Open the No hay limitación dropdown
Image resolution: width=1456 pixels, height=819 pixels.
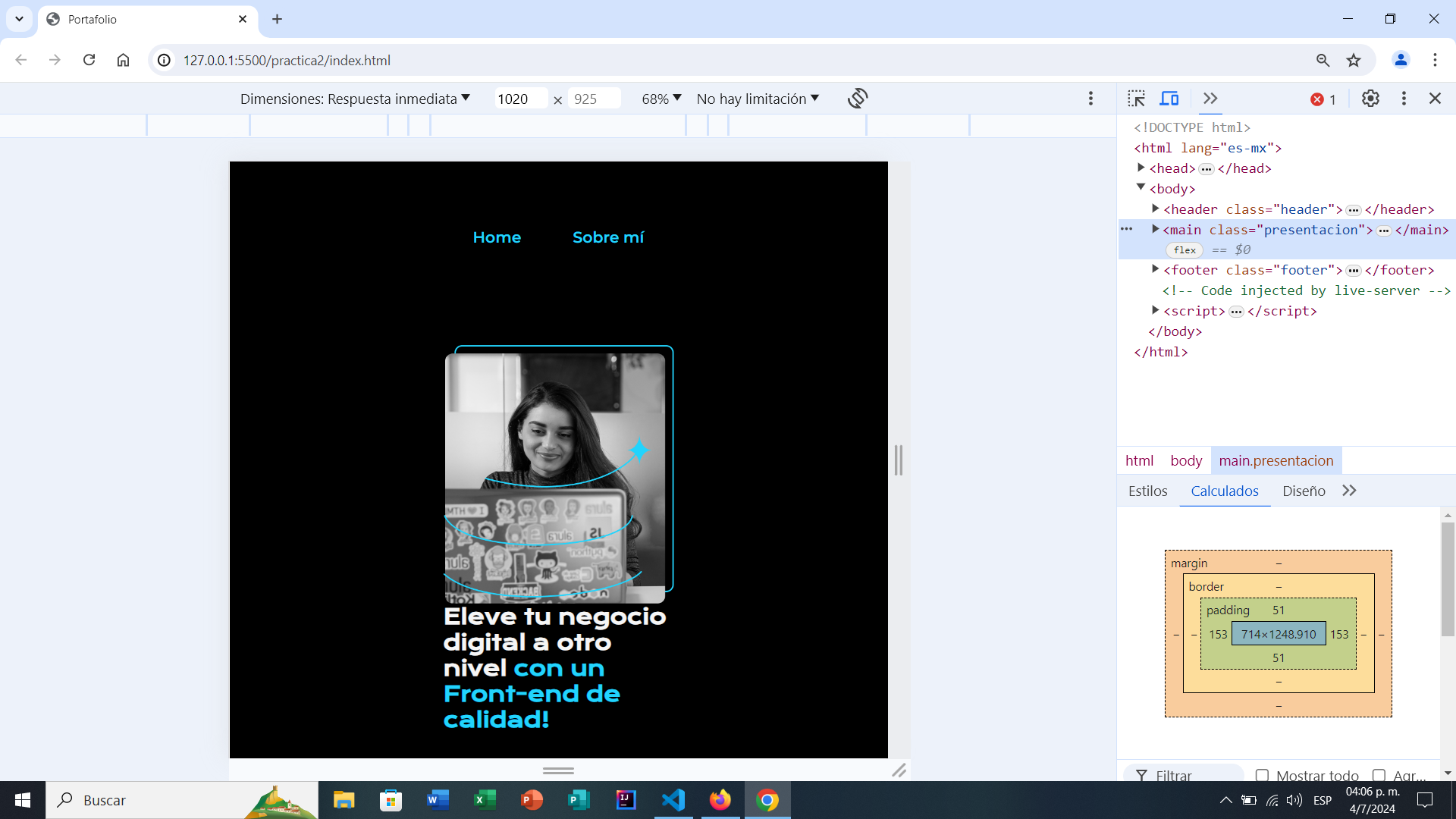[x=758, y=98]
